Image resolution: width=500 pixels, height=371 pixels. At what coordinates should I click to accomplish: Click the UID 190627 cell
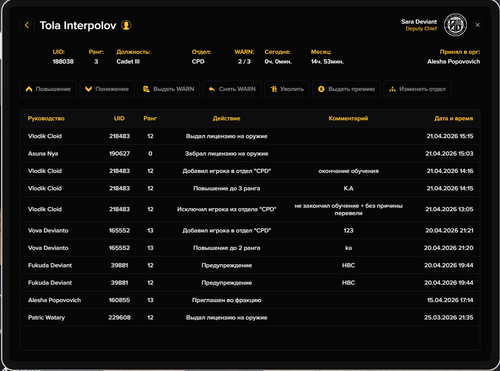[119, 153]
